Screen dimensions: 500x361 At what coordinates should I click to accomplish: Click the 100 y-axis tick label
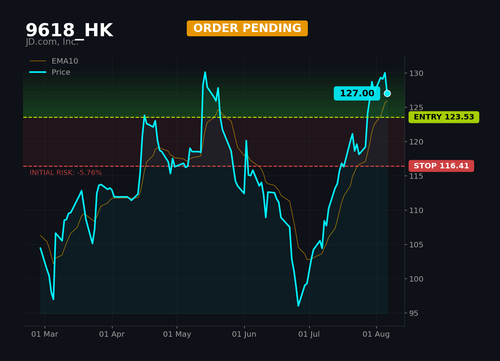click(416, 279)
